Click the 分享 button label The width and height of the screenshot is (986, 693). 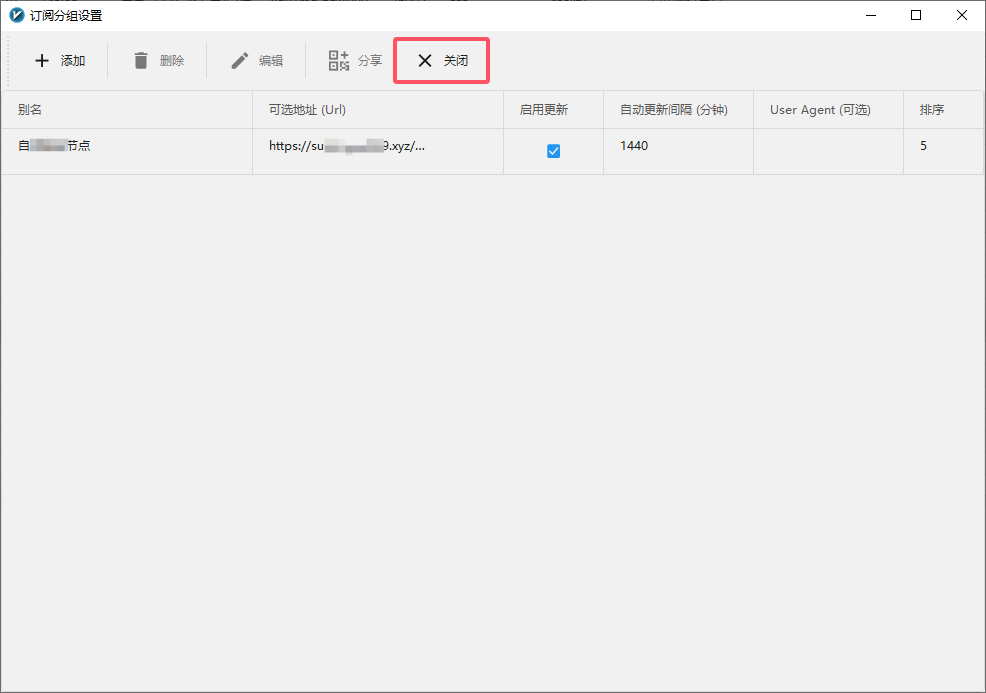370,60
